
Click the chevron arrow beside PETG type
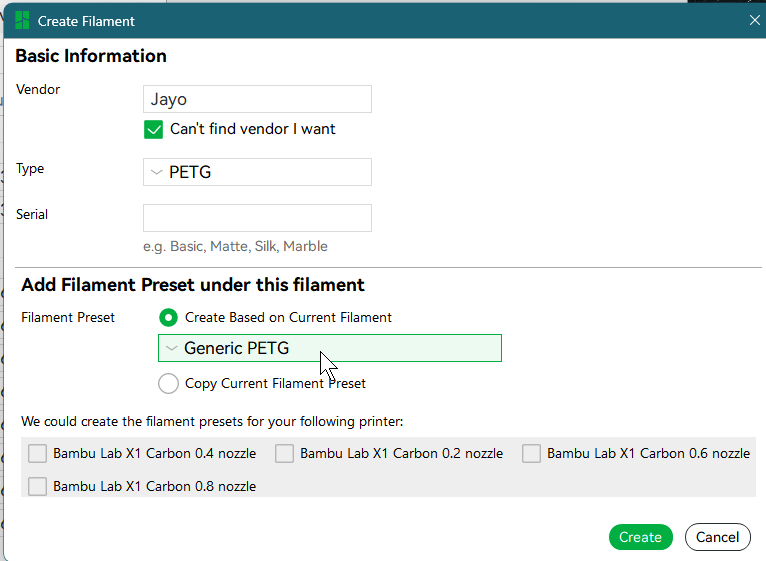click(x=156, y=172)
